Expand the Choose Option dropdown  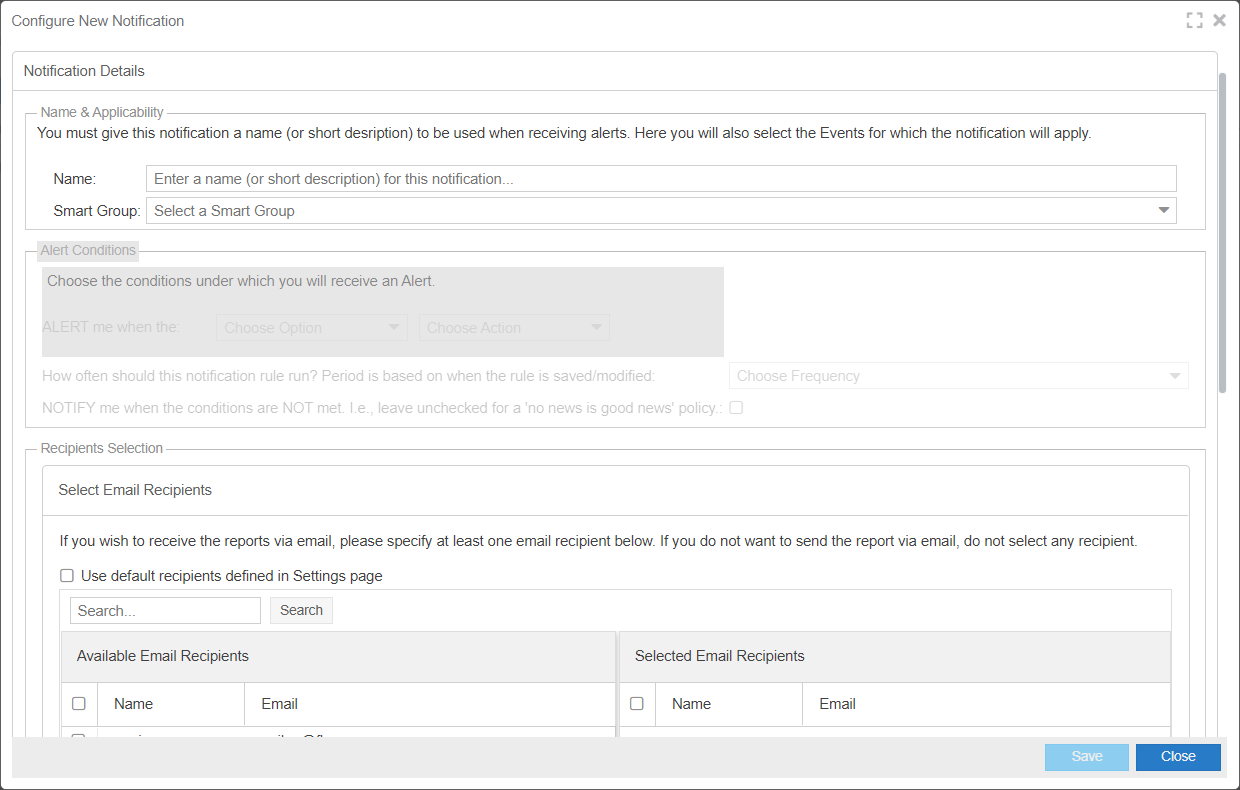311,328
